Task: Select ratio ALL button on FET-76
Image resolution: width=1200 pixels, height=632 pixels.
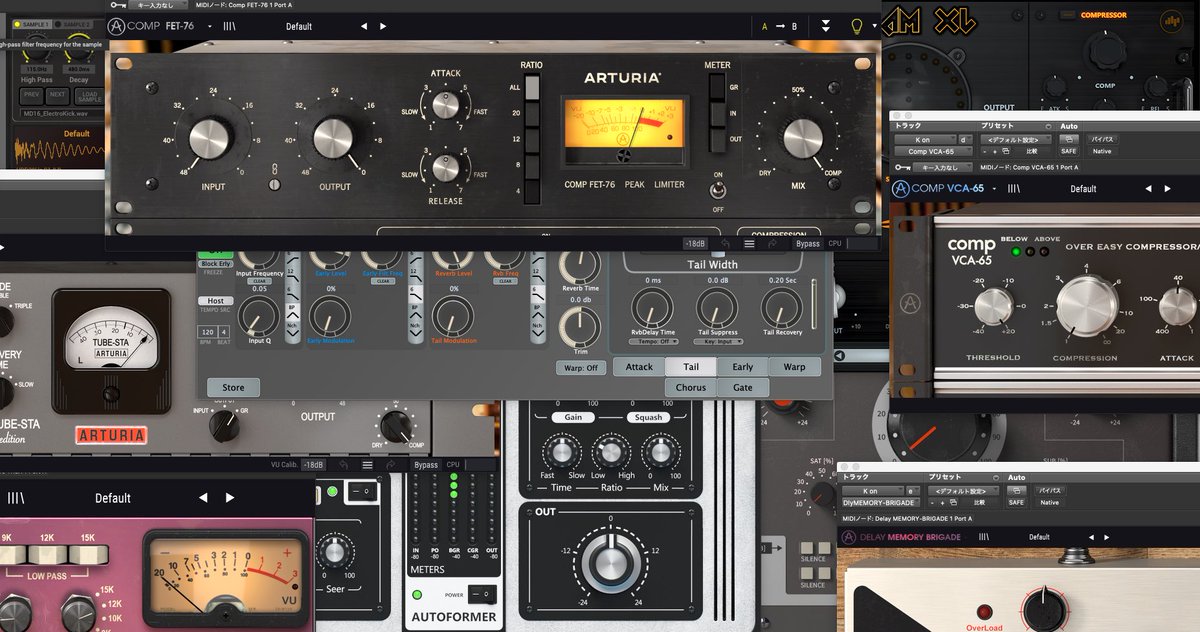Action: (x=532, y=88)
